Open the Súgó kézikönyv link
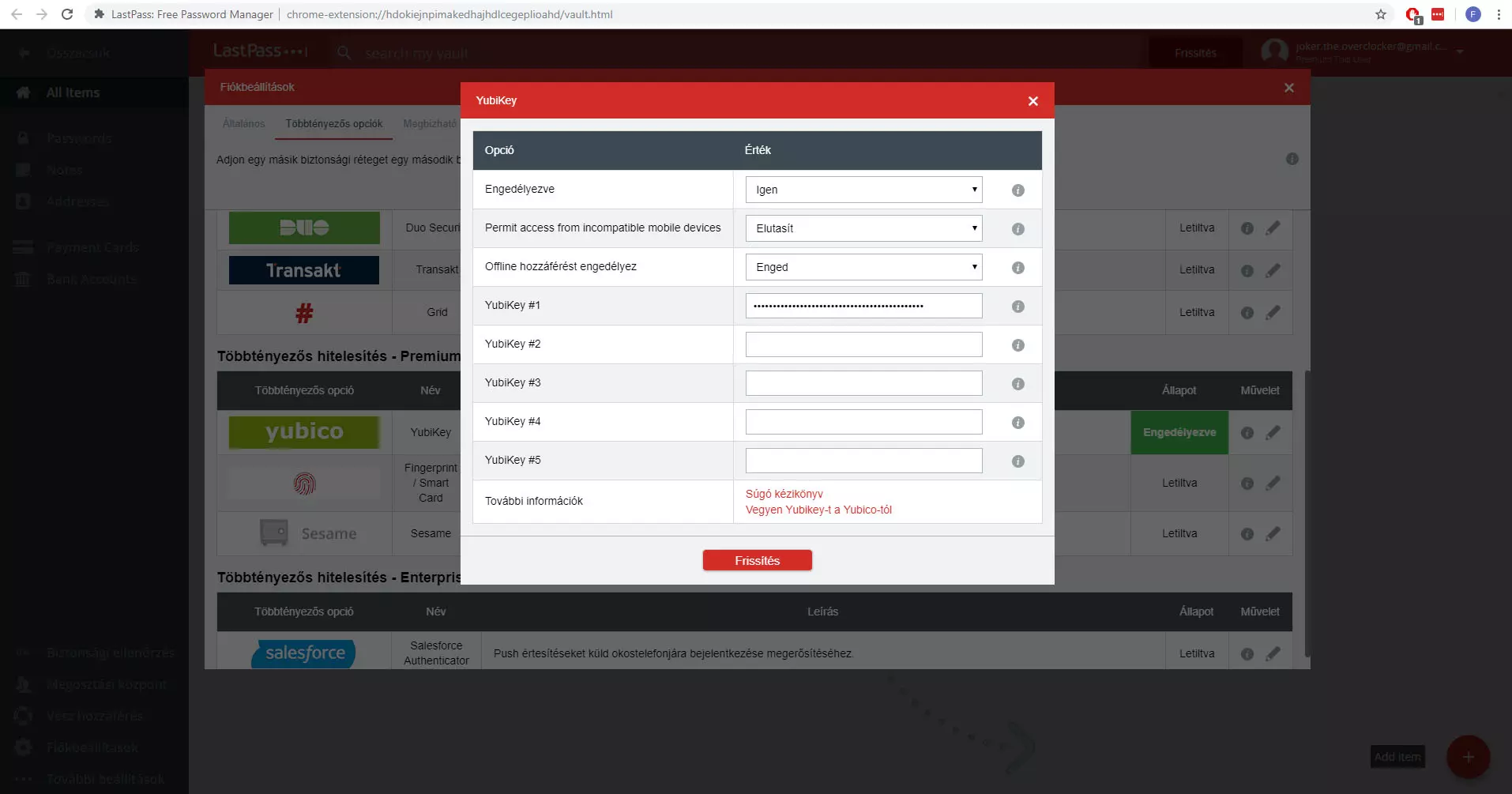 pyautogui.click(x=784, y=494)
